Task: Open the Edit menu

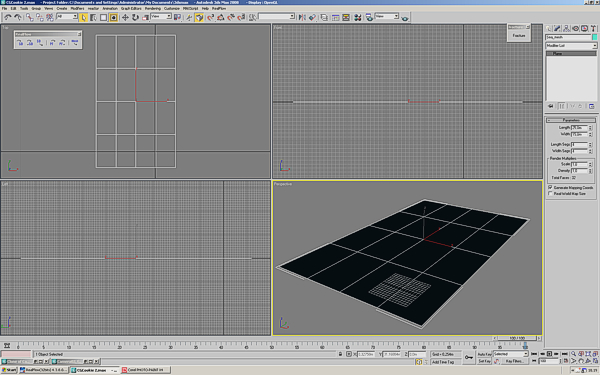Action: point(13,8)
